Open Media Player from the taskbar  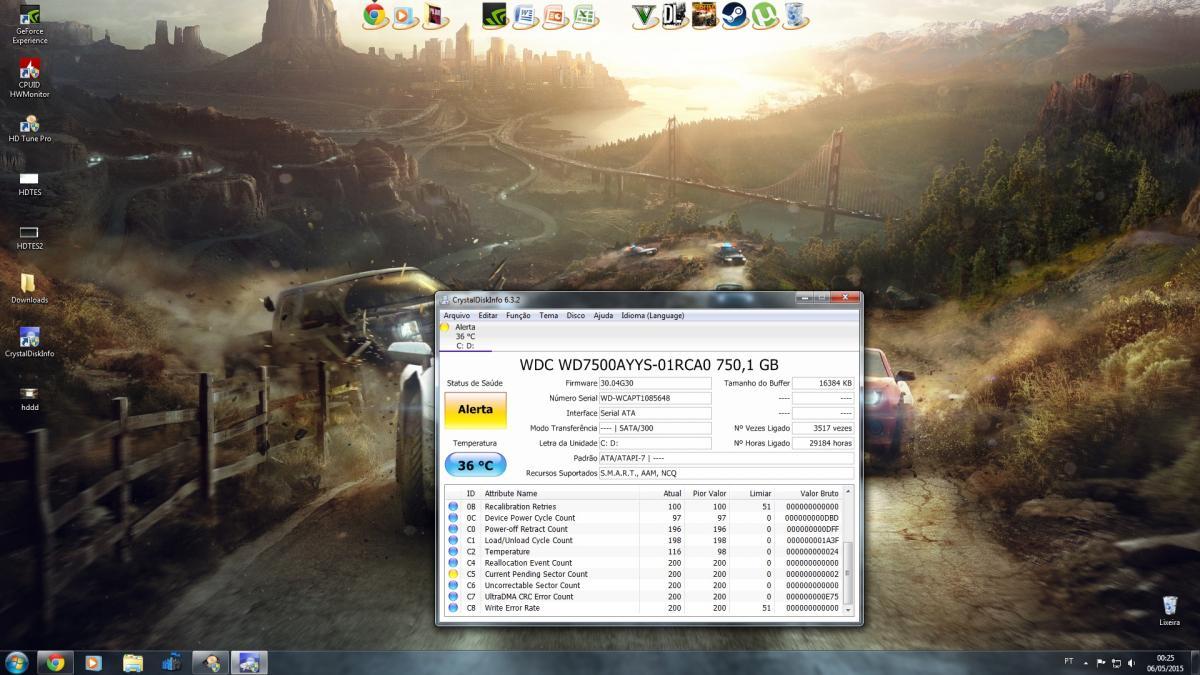click(94, 662)
